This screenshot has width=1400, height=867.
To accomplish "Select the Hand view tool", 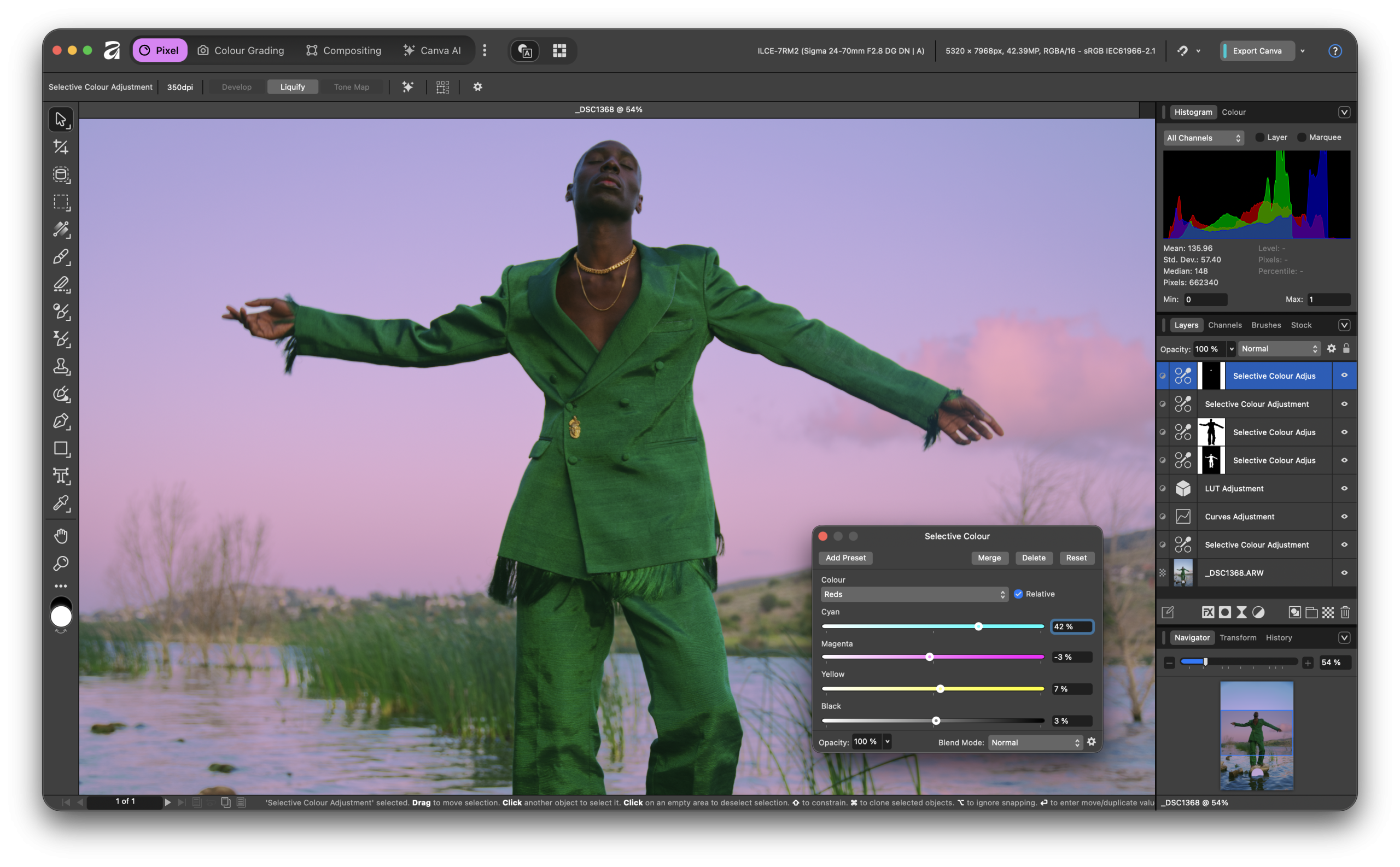I will [61, 536].
